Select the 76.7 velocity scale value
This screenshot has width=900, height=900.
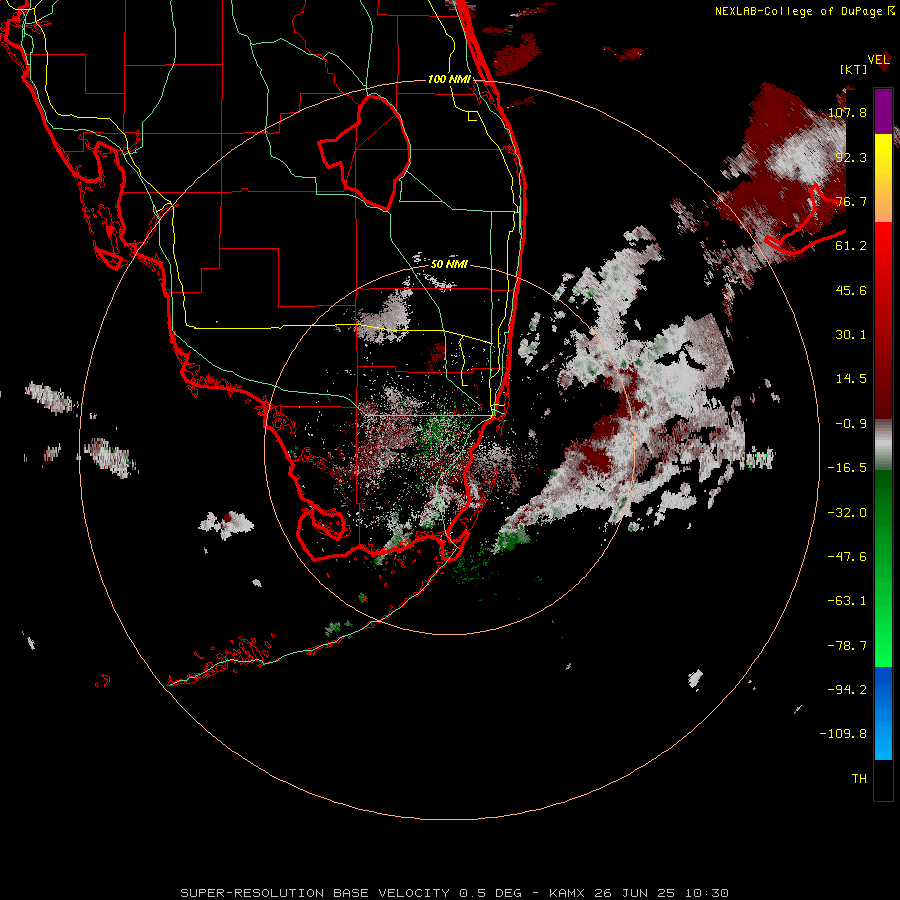[x=851, y=201]
